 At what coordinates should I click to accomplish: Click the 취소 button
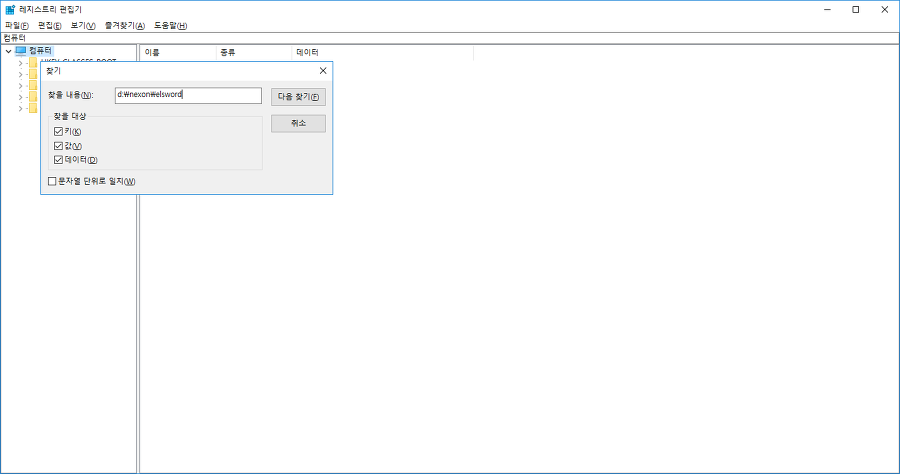(x=298, y=123)
